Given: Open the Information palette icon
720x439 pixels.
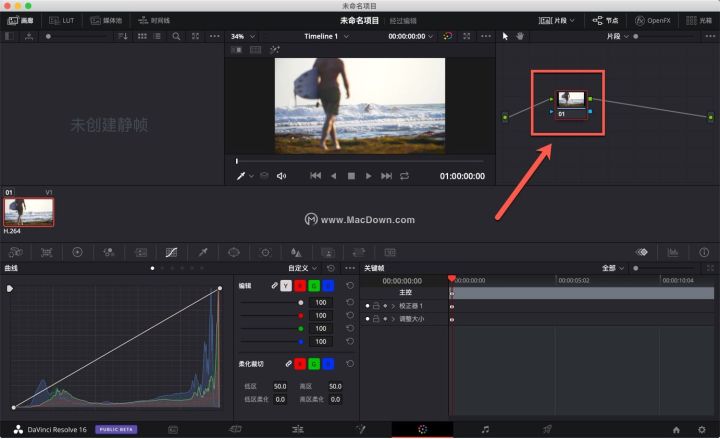Looking at the screenshot, I should (704, 252).
